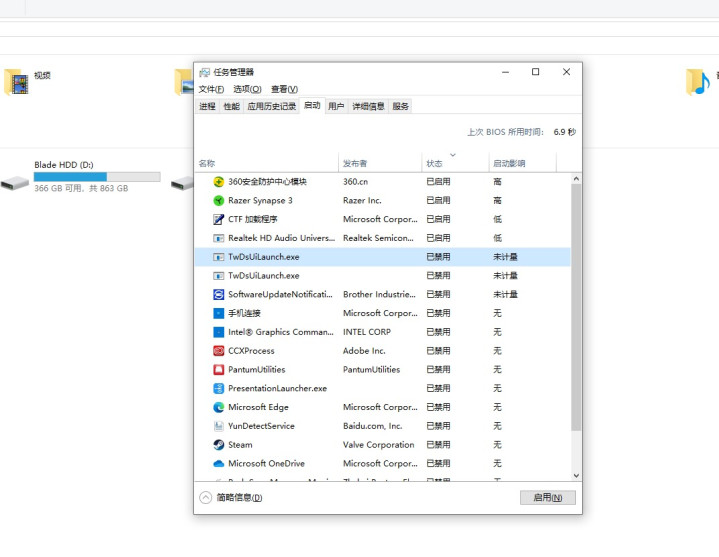719x557 pixels.
Task: Click the YunDetectService entry name
Action: click(x=261, y=426)
